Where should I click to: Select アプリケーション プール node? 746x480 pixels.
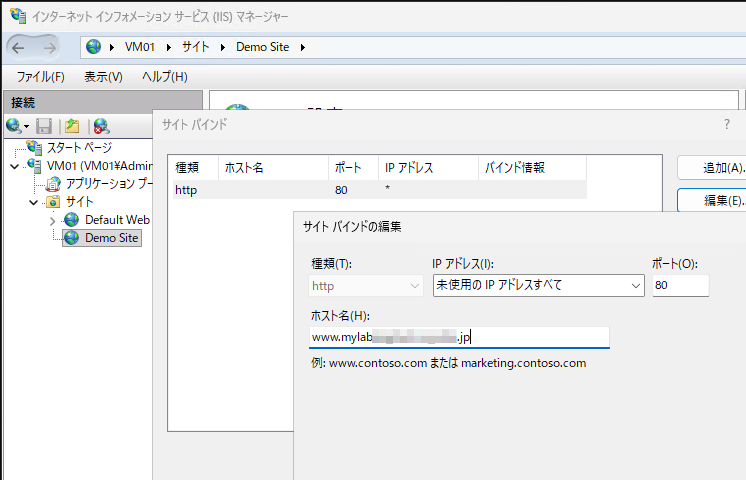[109, 184]
